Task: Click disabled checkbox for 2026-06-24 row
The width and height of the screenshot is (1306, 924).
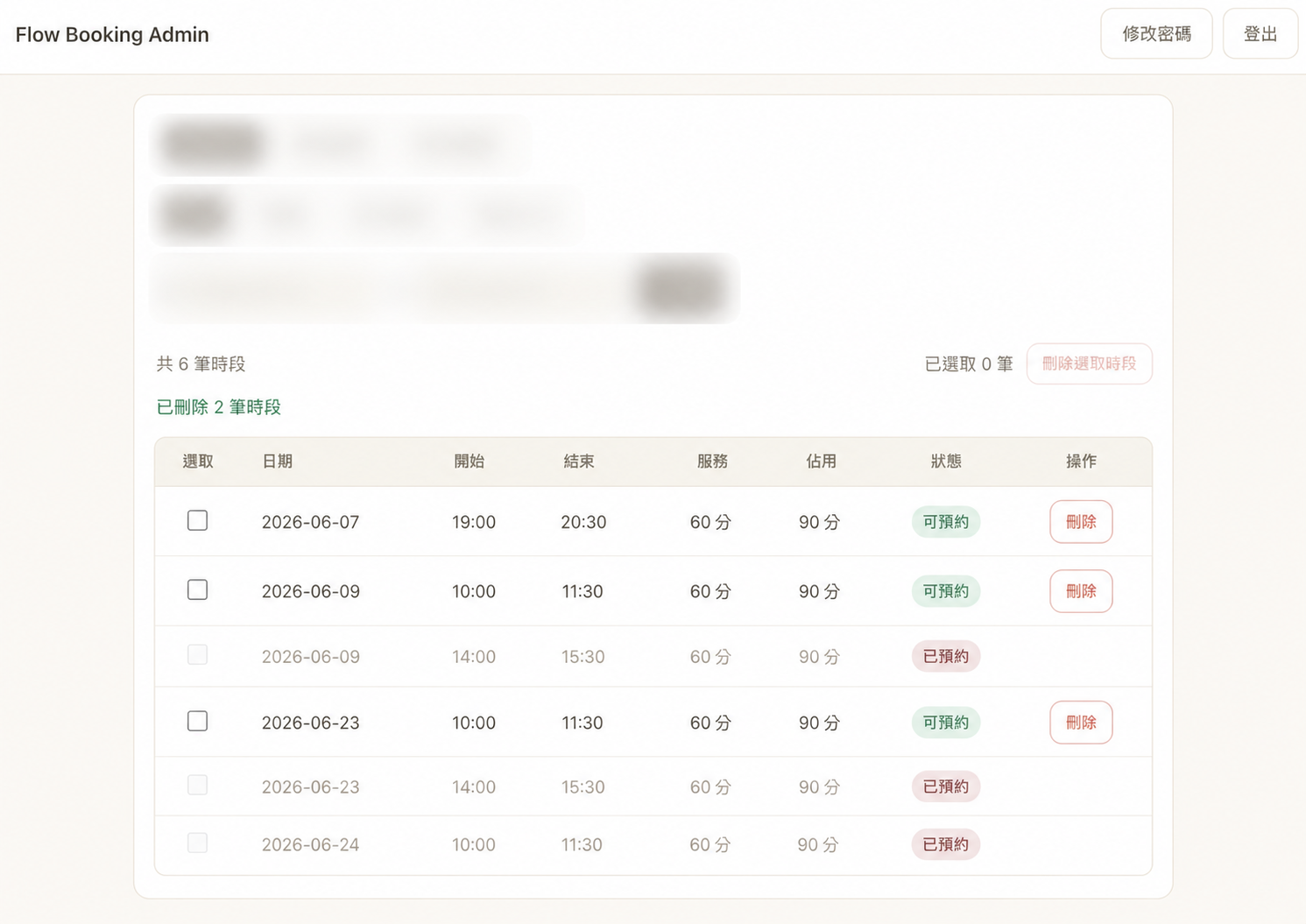Action: tap(197, 843)
